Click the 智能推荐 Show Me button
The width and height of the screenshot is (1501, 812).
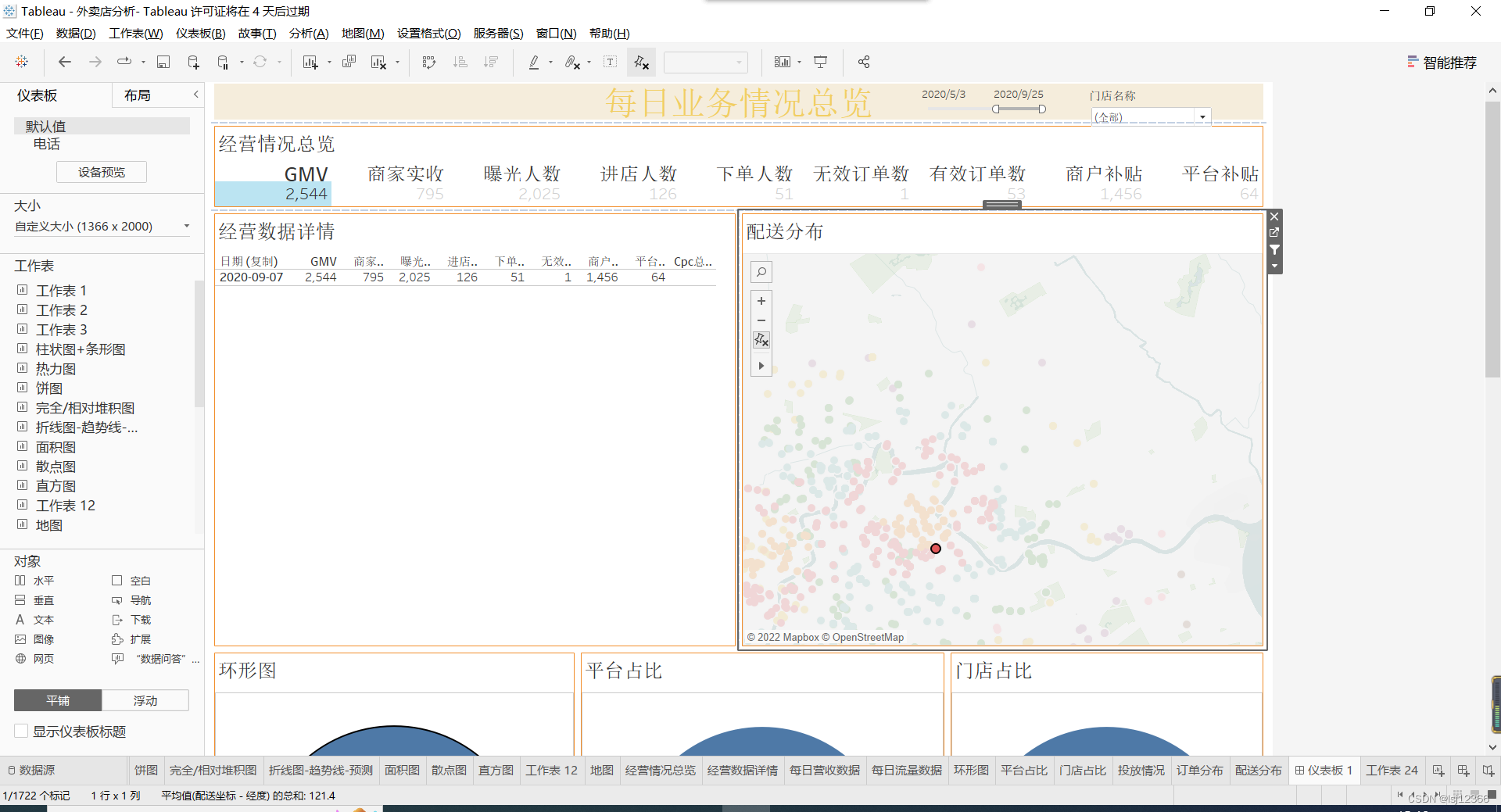pyautogui.click(x=1442, y=63)
